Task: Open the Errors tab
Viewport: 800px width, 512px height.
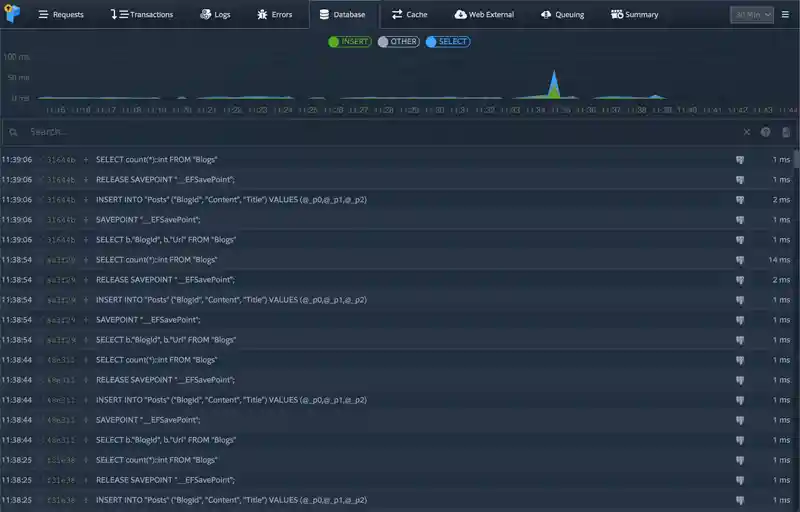Action: (274, 15)
